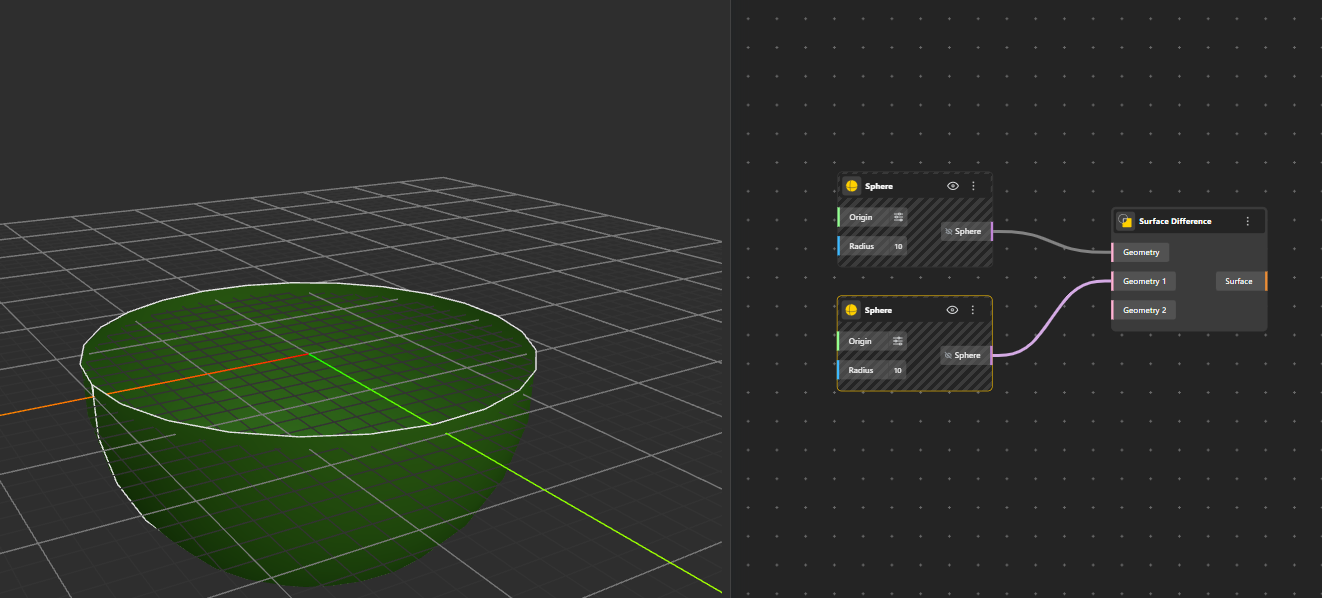
Task: Click hidden-eye icon on bottom Sphere output
Action: click(x=949, y=355)
